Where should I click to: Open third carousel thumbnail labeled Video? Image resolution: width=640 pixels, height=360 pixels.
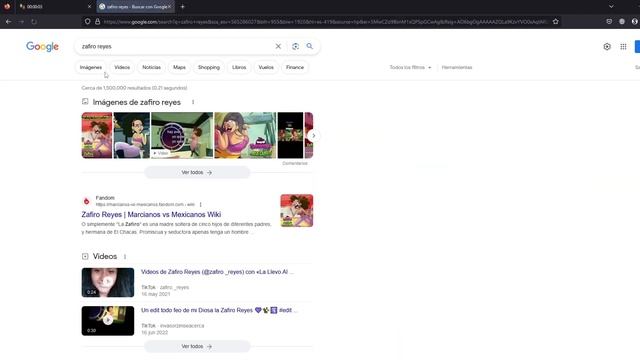[182, 135]
